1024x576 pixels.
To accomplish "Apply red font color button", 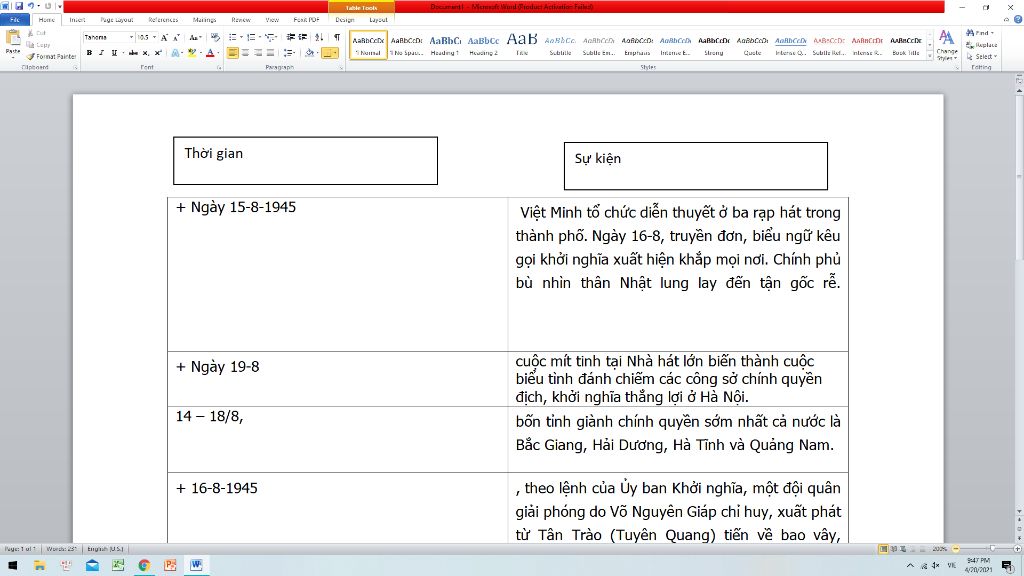I will 210,53.
